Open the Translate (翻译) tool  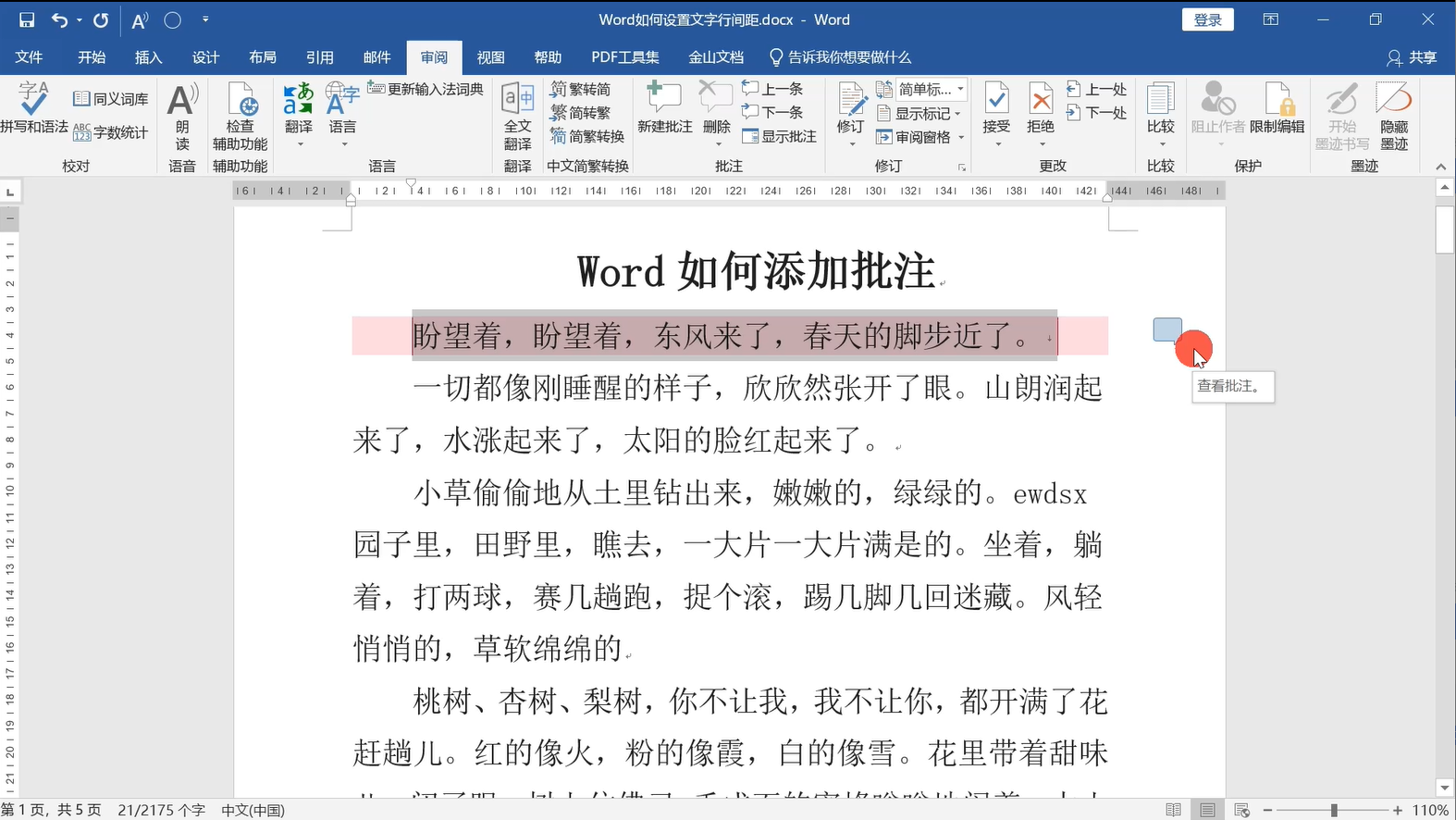(x=299, y=115)
